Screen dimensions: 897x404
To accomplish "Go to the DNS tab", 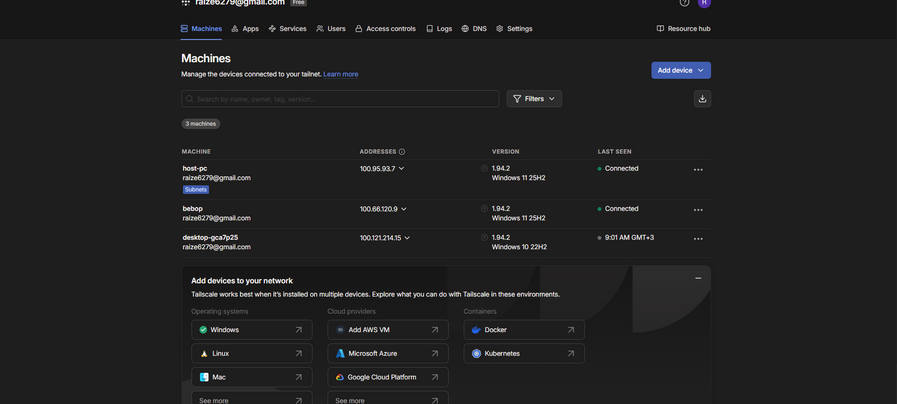I will click(474, 29).
